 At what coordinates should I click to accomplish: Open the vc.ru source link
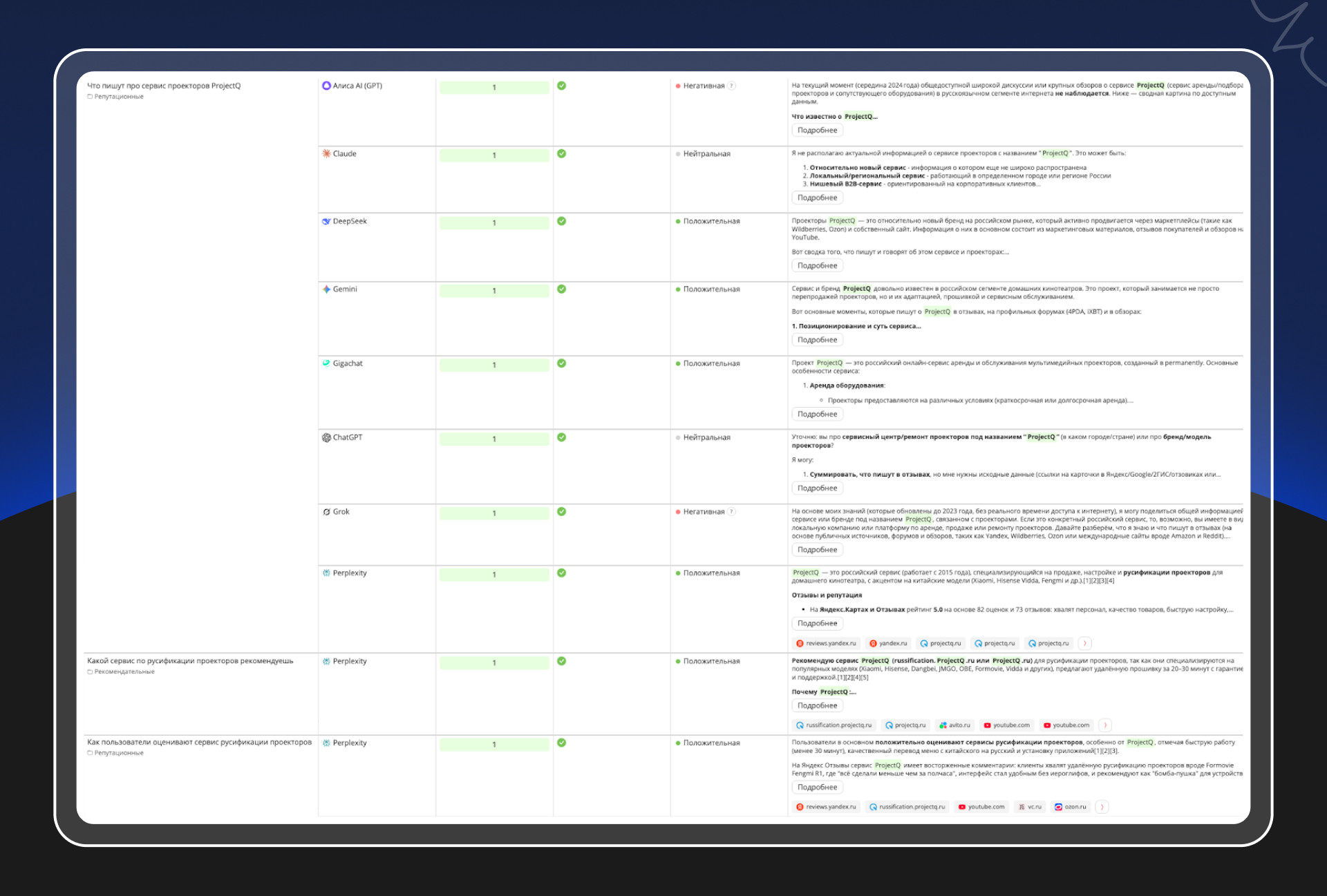point(1030,807)
